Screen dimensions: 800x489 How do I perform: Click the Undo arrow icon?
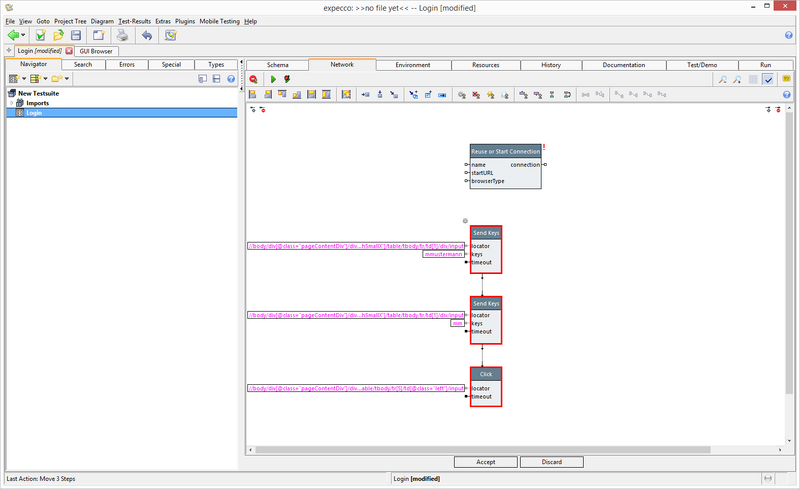(146, 35)
